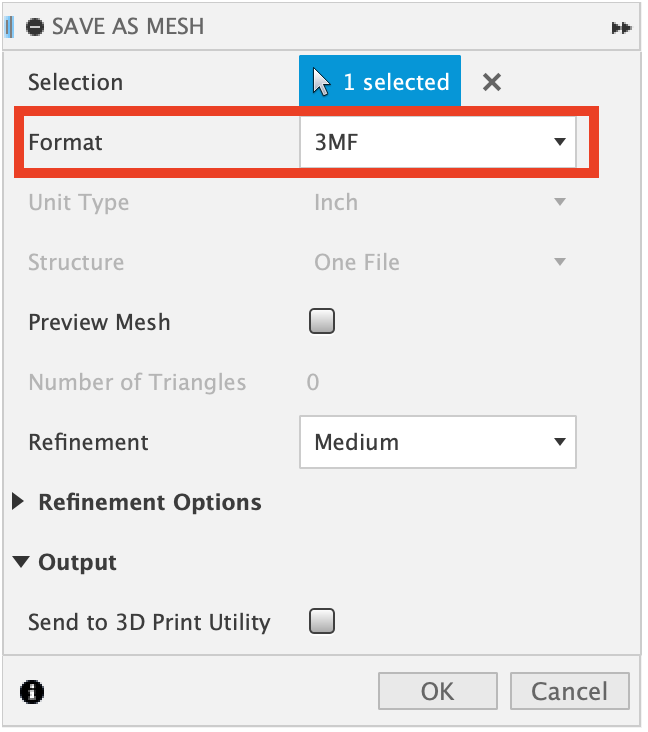Toggle Send to 3D Print Utility checkbox

click(x=322, y=622)
